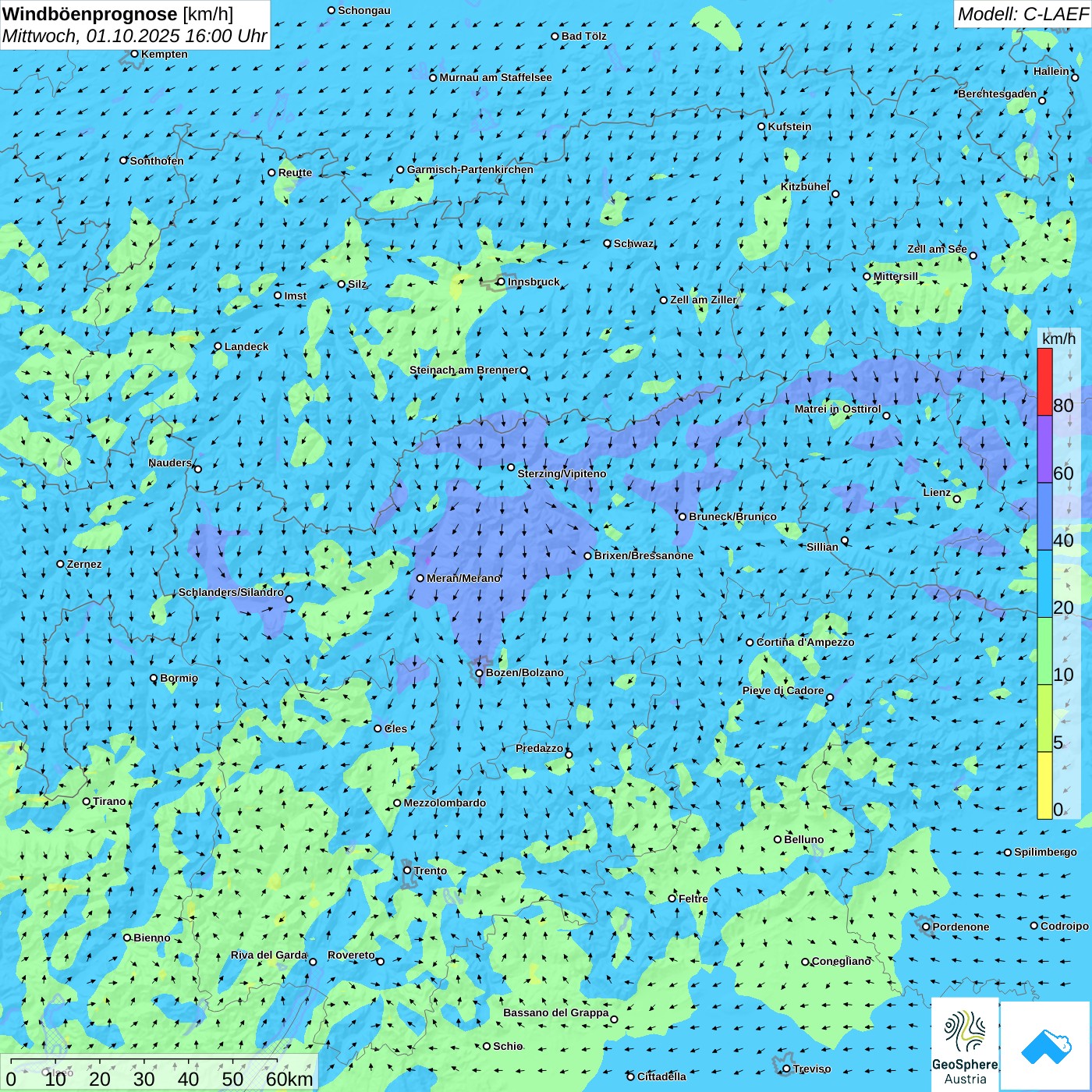Click the 'Steinach am Brenner' label

coord(464,370)
